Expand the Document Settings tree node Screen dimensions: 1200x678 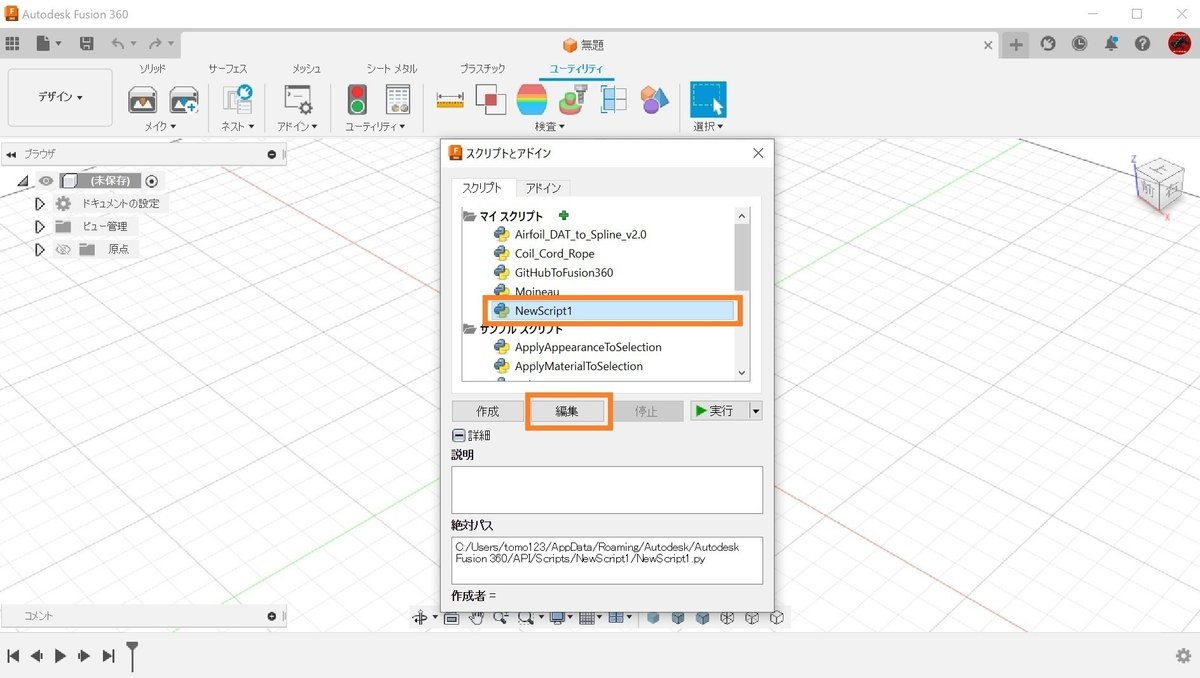40,203
